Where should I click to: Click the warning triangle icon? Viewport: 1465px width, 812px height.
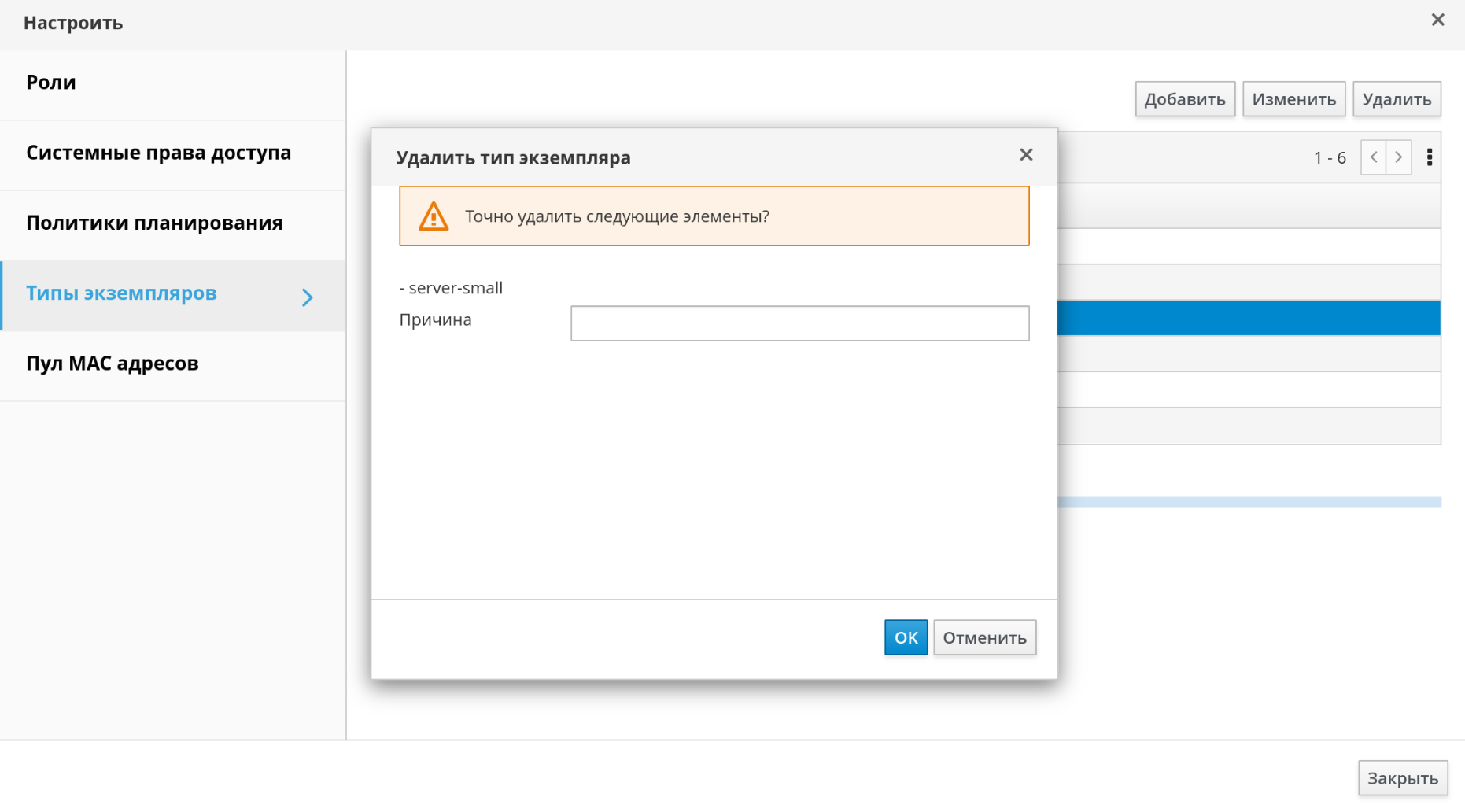tap(433, 216)
